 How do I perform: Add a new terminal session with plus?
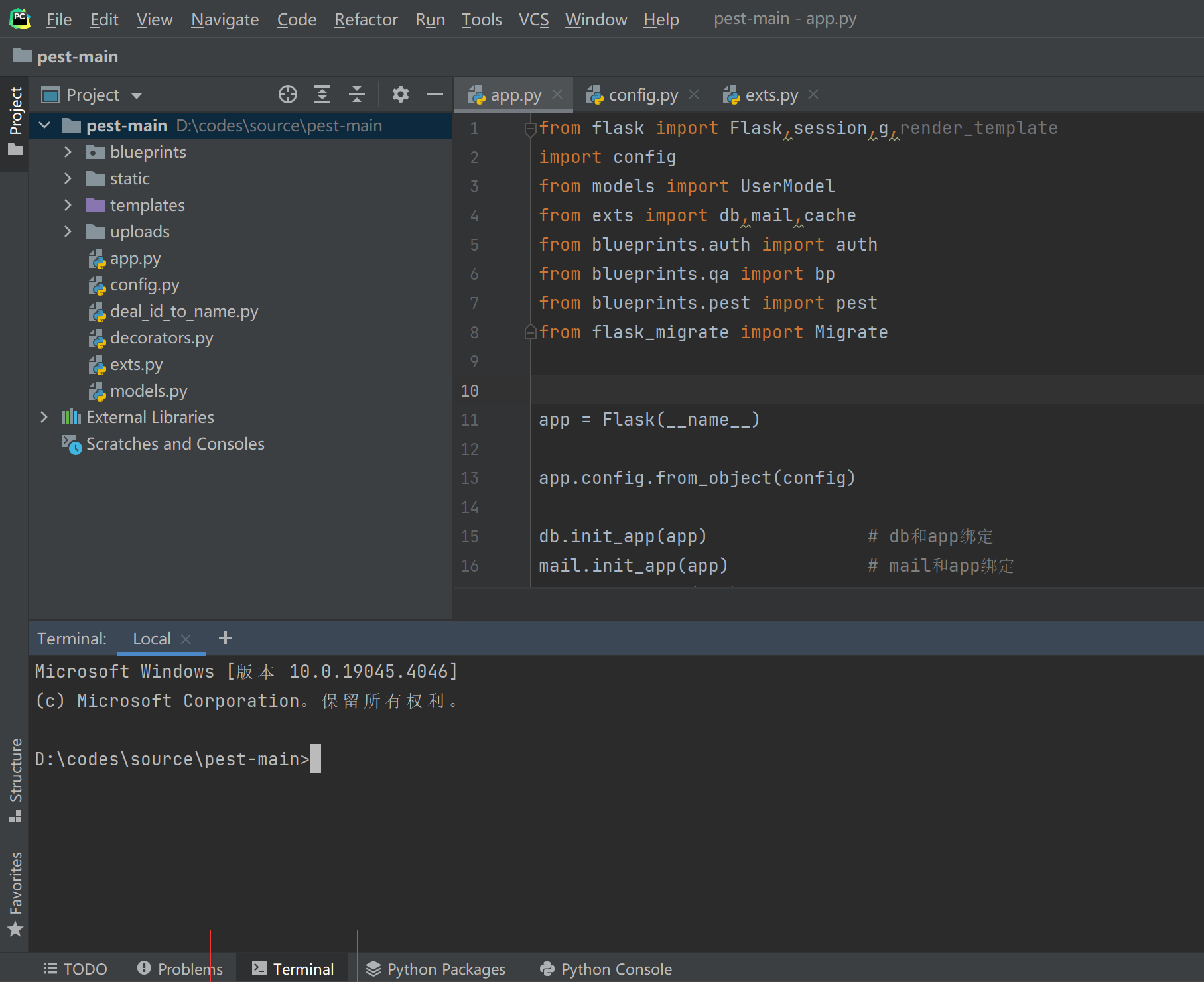tap(226, 638)
